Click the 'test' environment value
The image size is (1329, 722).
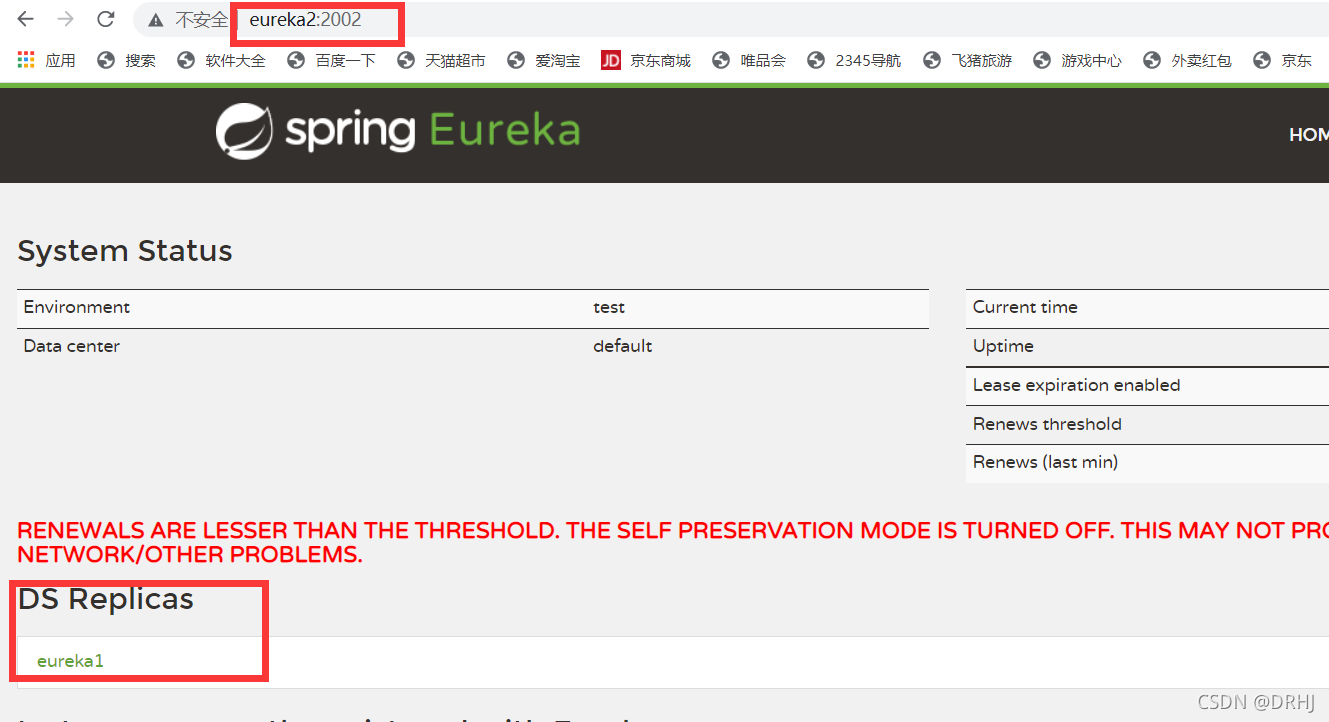pyautogui.click(x=609, y=307)
